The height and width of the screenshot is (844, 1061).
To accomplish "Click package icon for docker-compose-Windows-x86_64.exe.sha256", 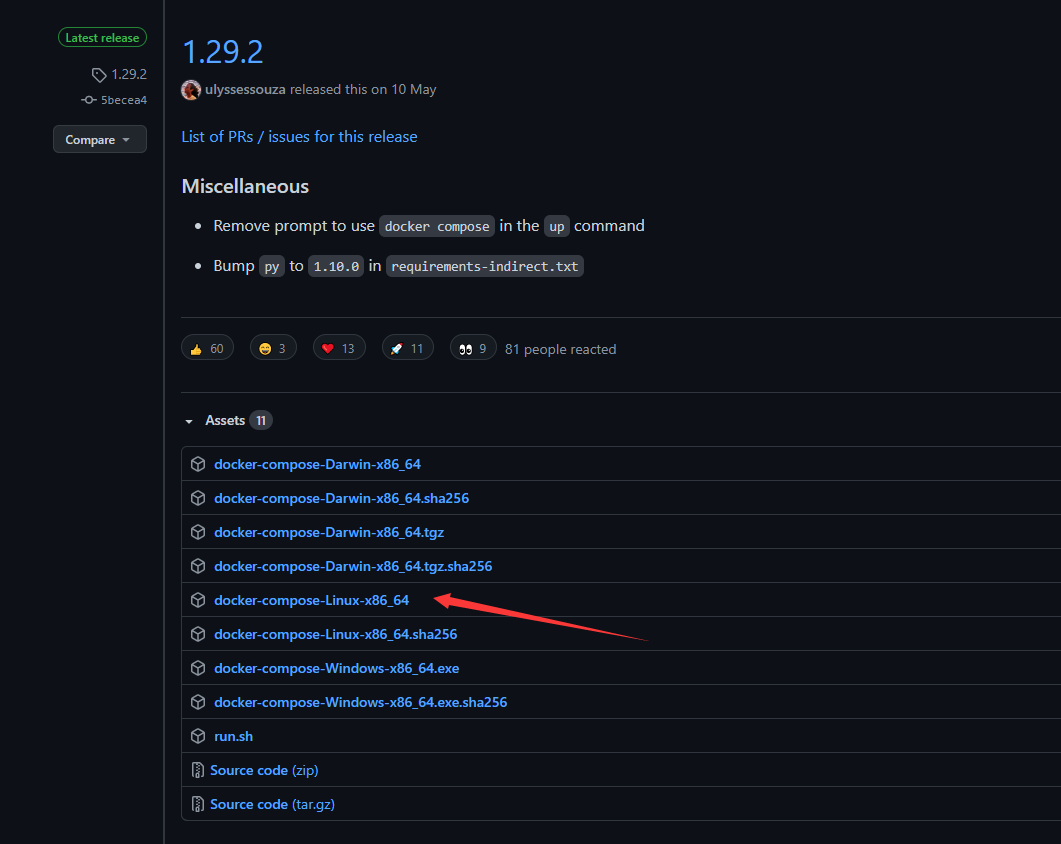I will [198, 702].
